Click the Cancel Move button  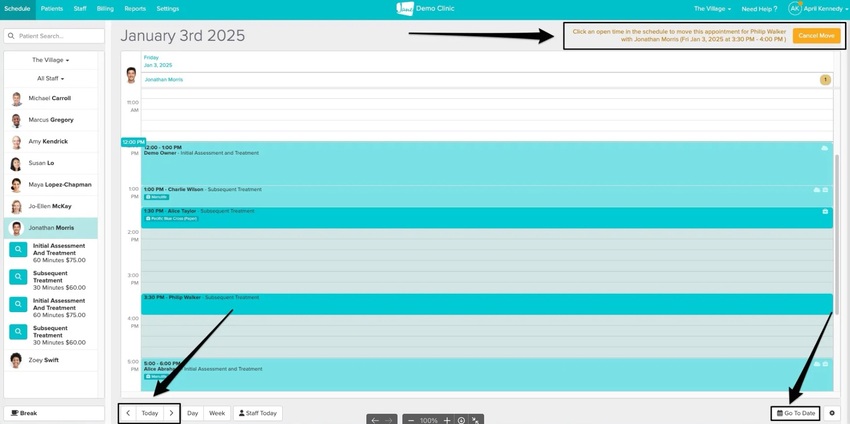pos(816,36)
